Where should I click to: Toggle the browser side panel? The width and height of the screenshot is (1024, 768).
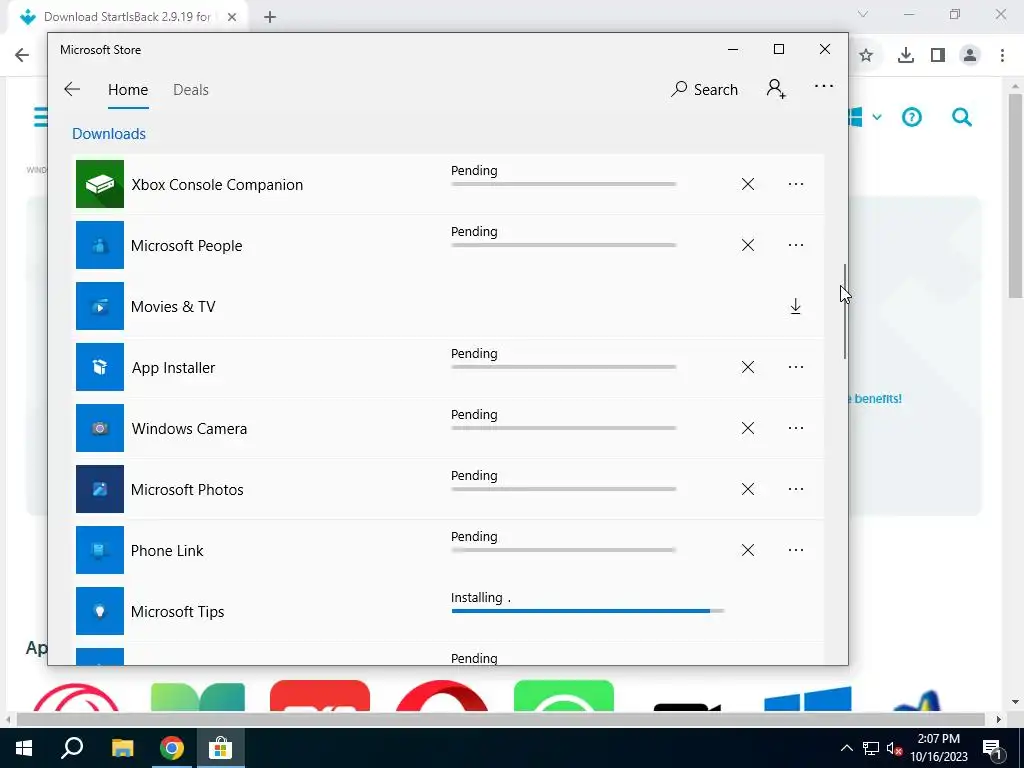point(938,55)
